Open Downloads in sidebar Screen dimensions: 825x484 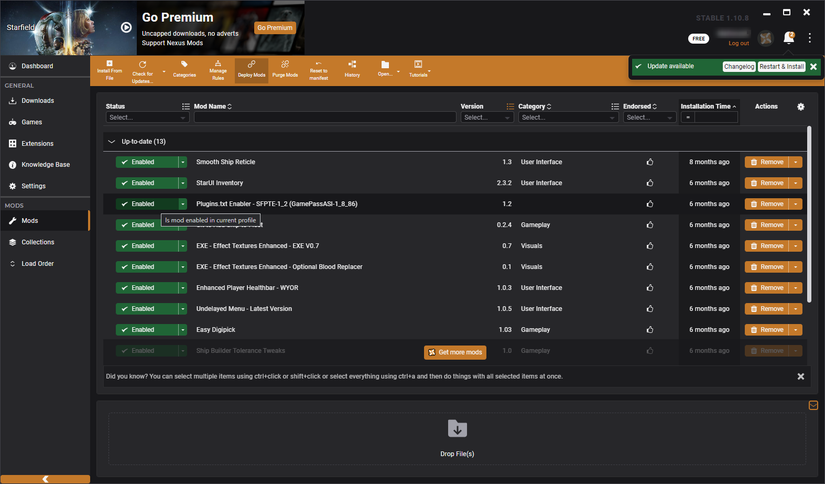(x=45, y=100)
